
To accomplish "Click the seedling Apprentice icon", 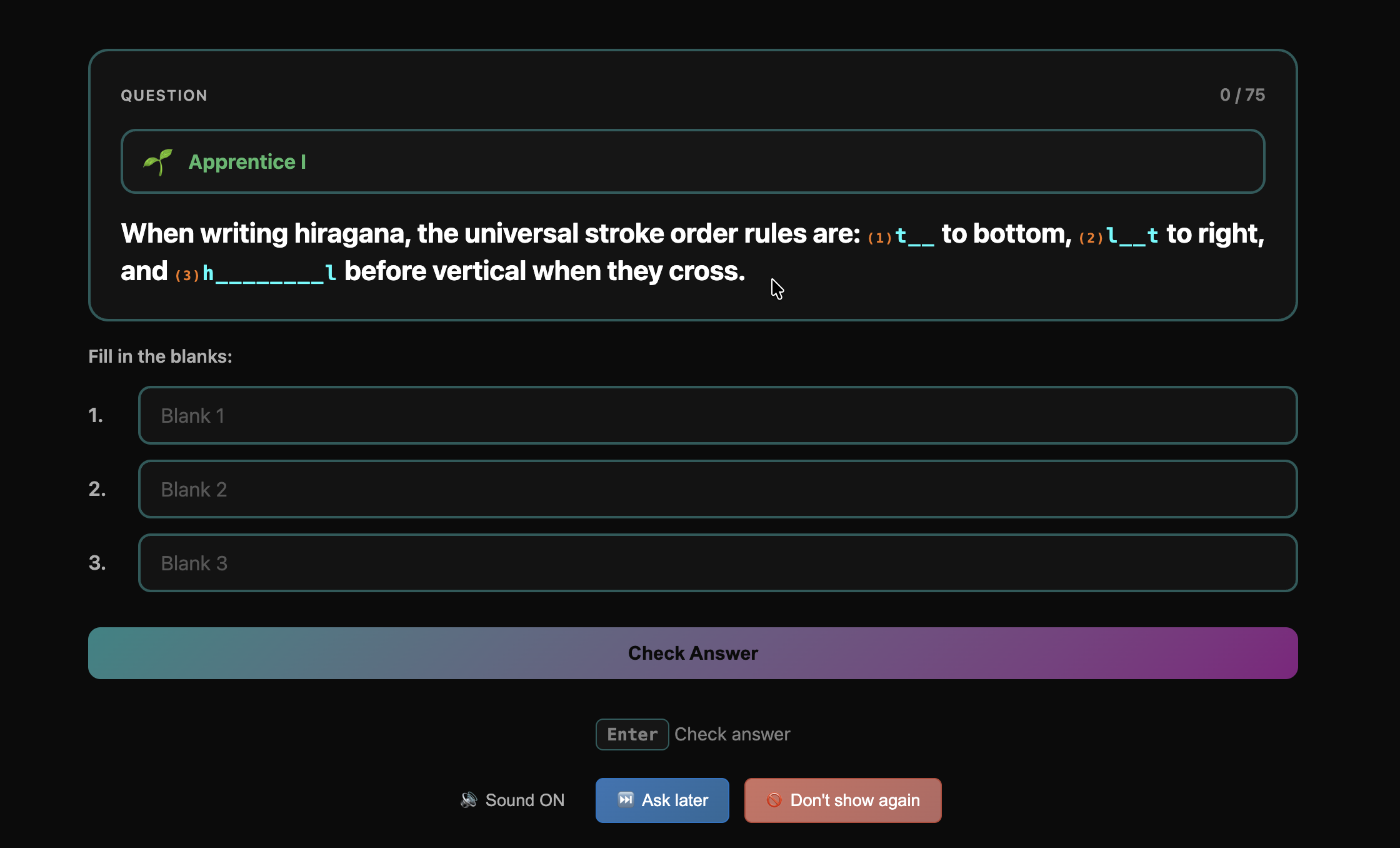I will (x=157, y=162).
